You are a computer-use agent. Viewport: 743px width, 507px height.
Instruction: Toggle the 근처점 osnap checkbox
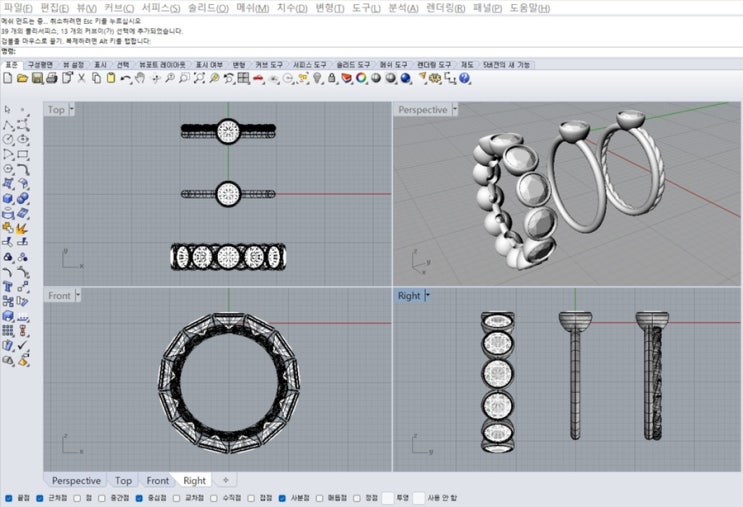coord(40,498)
